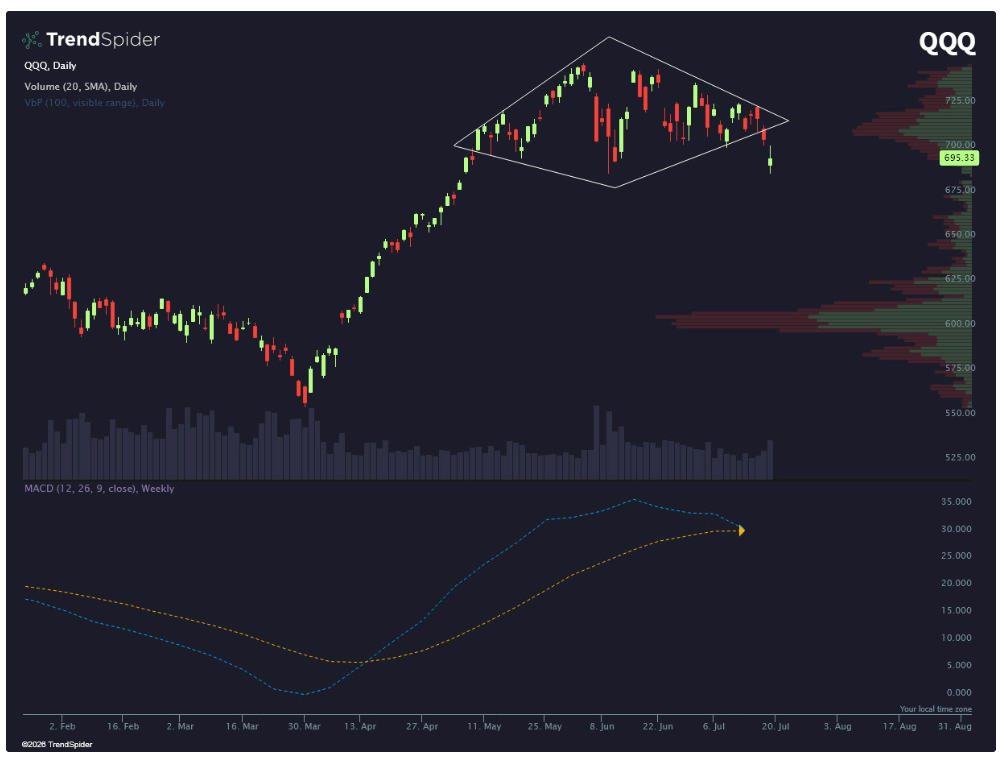
Task: Click the "22. Jun" date axis label
Action: click(x=658, y=727)
